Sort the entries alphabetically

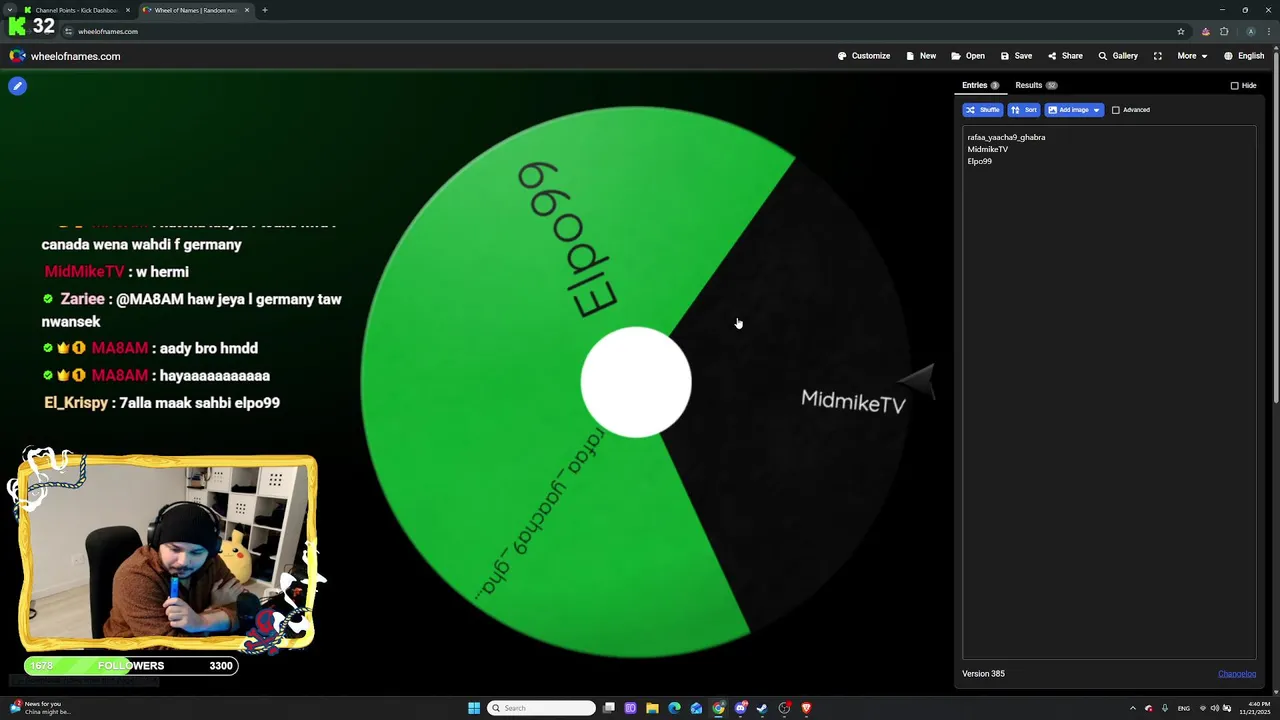[x=1024, y=110]
